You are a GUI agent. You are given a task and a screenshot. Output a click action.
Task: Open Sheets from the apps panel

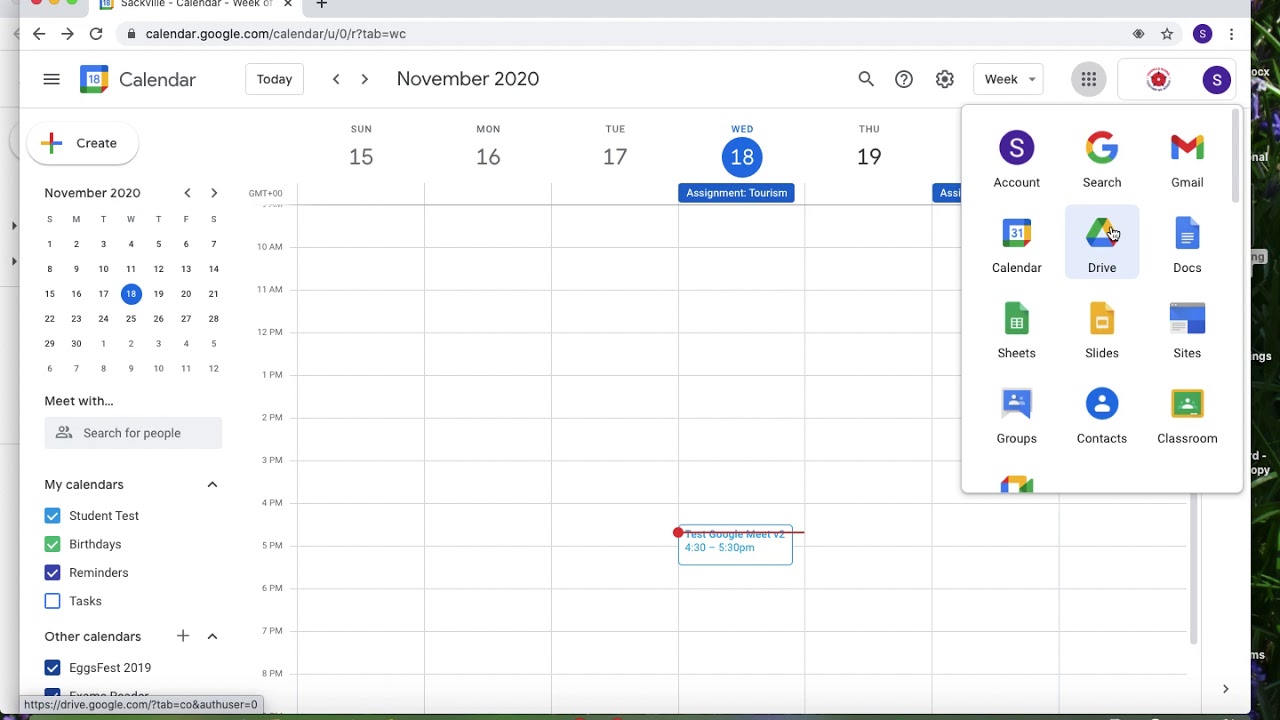tap(1017, 330)
